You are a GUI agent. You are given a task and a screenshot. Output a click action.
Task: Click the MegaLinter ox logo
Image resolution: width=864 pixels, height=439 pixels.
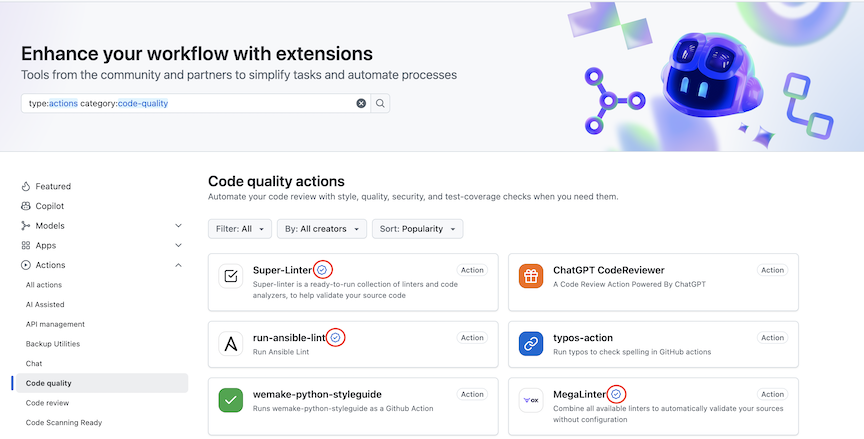(x=531, y=400)
